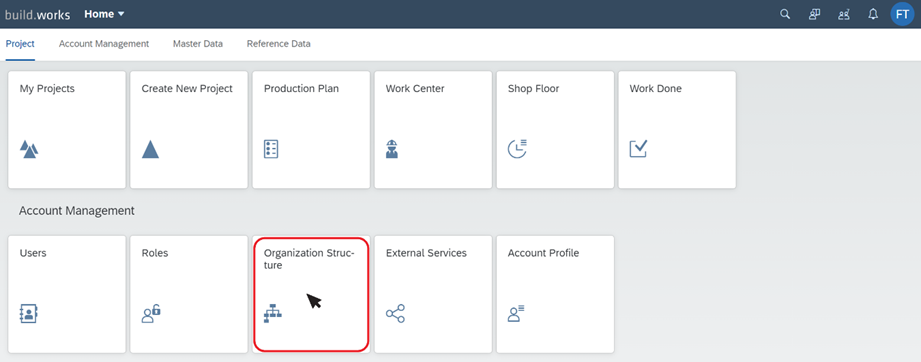The height and width of the screenshot is (362, 921).
Task: Open the search icon in header
Action: tap(785, 14)
